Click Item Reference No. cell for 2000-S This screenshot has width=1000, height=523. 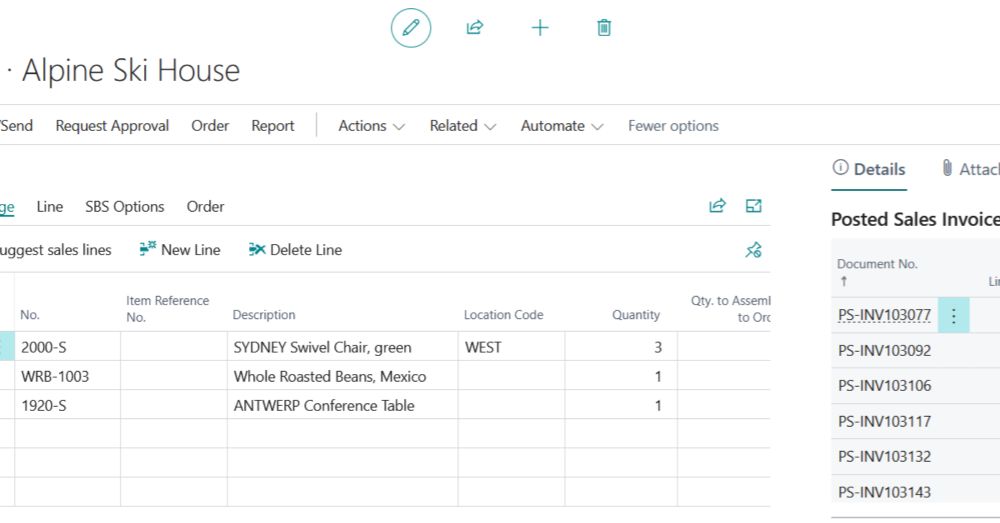coord(173,347)
